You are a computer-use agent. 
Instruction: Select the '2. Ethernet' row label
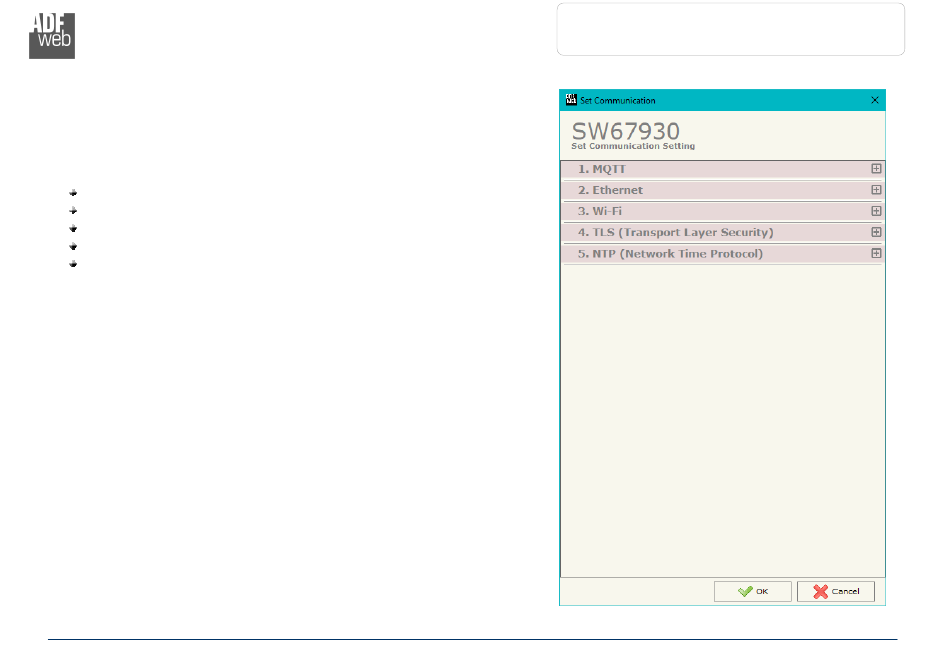tap(610, 190)
